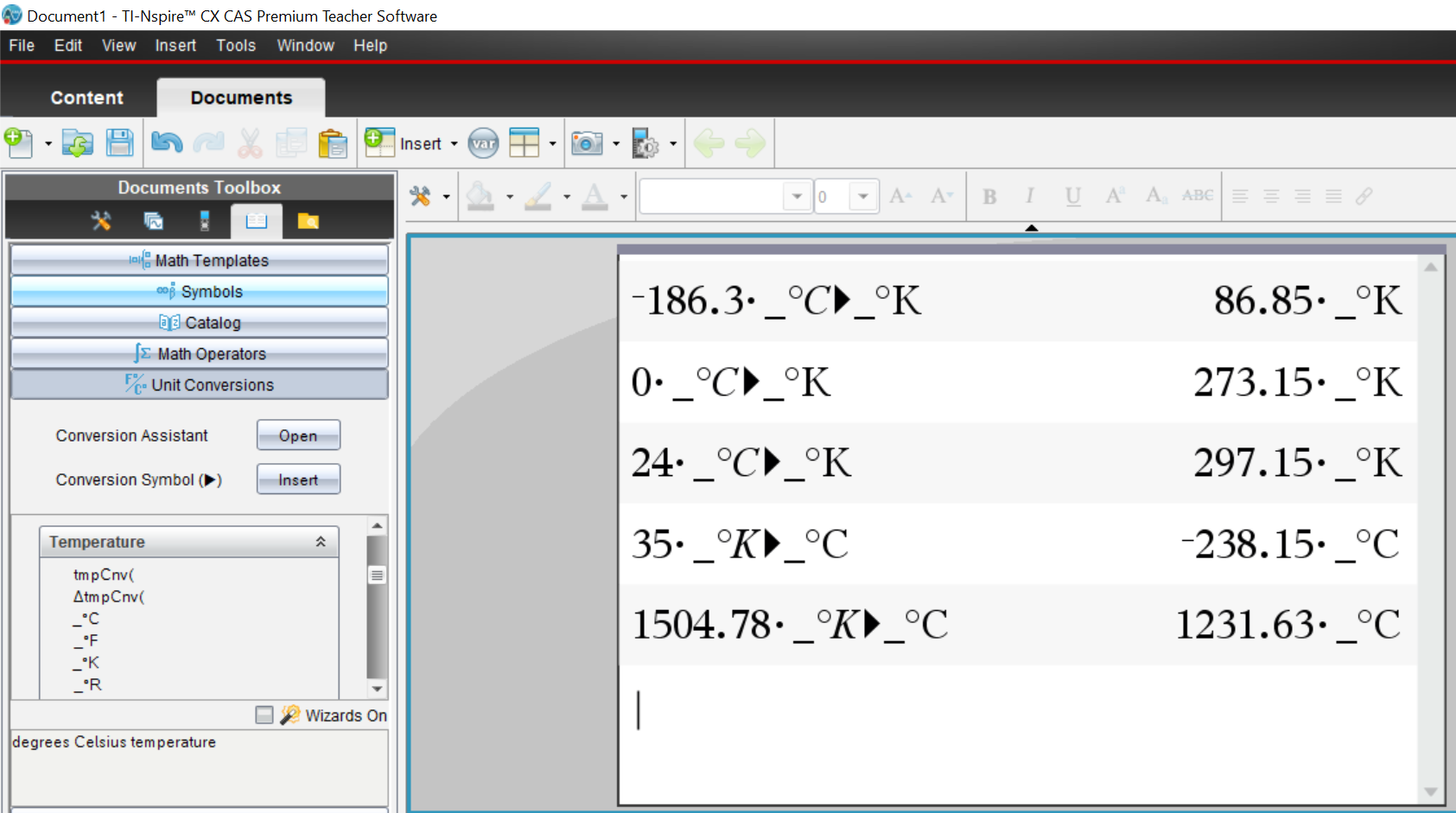Switch to the Content tab
This screenshot has width=1456, height=813.
pyautogui.click(x=86, y=98)
